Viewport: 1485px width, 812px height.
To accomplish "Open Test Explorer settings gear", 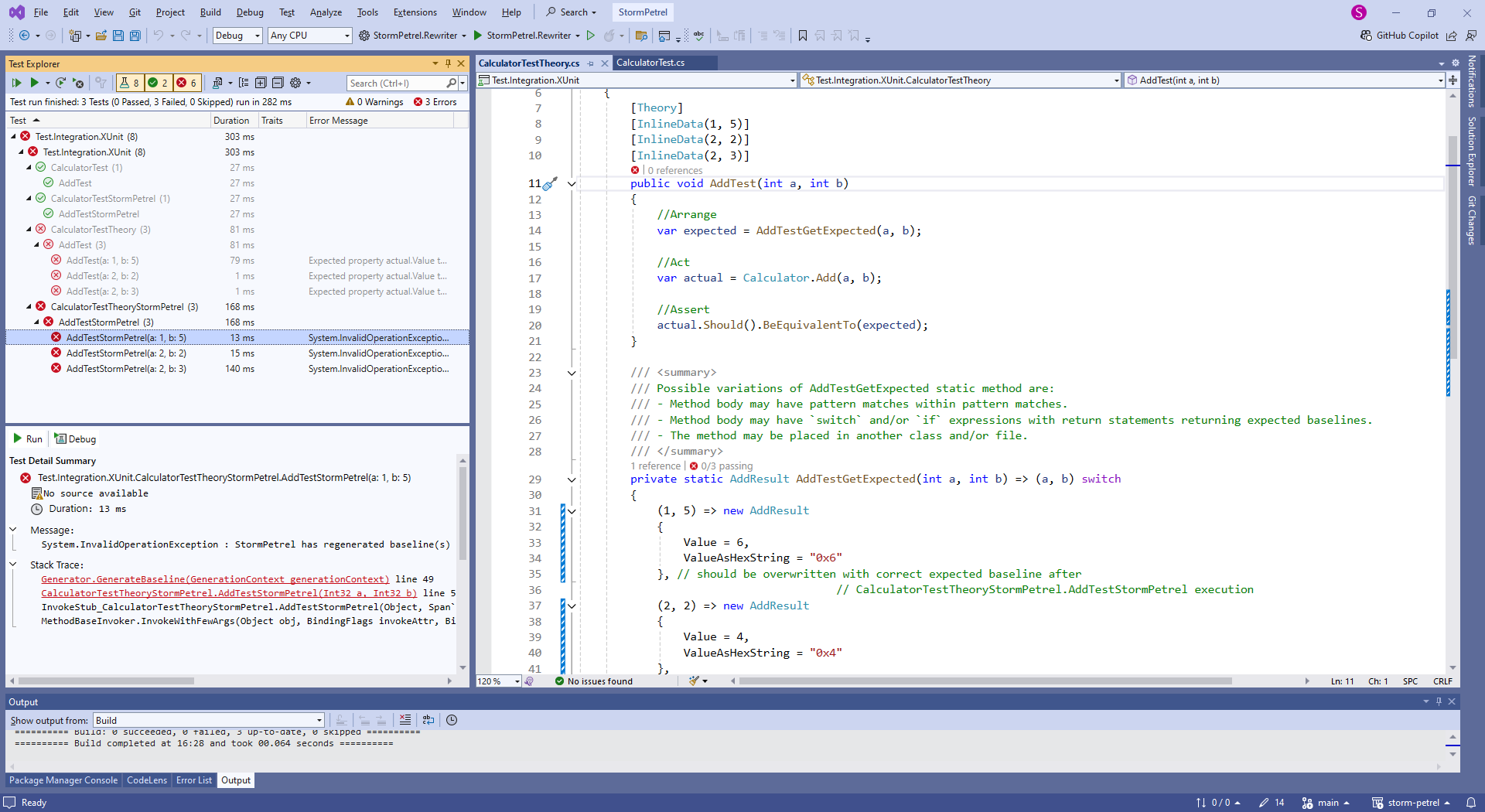I will [295, 83].
